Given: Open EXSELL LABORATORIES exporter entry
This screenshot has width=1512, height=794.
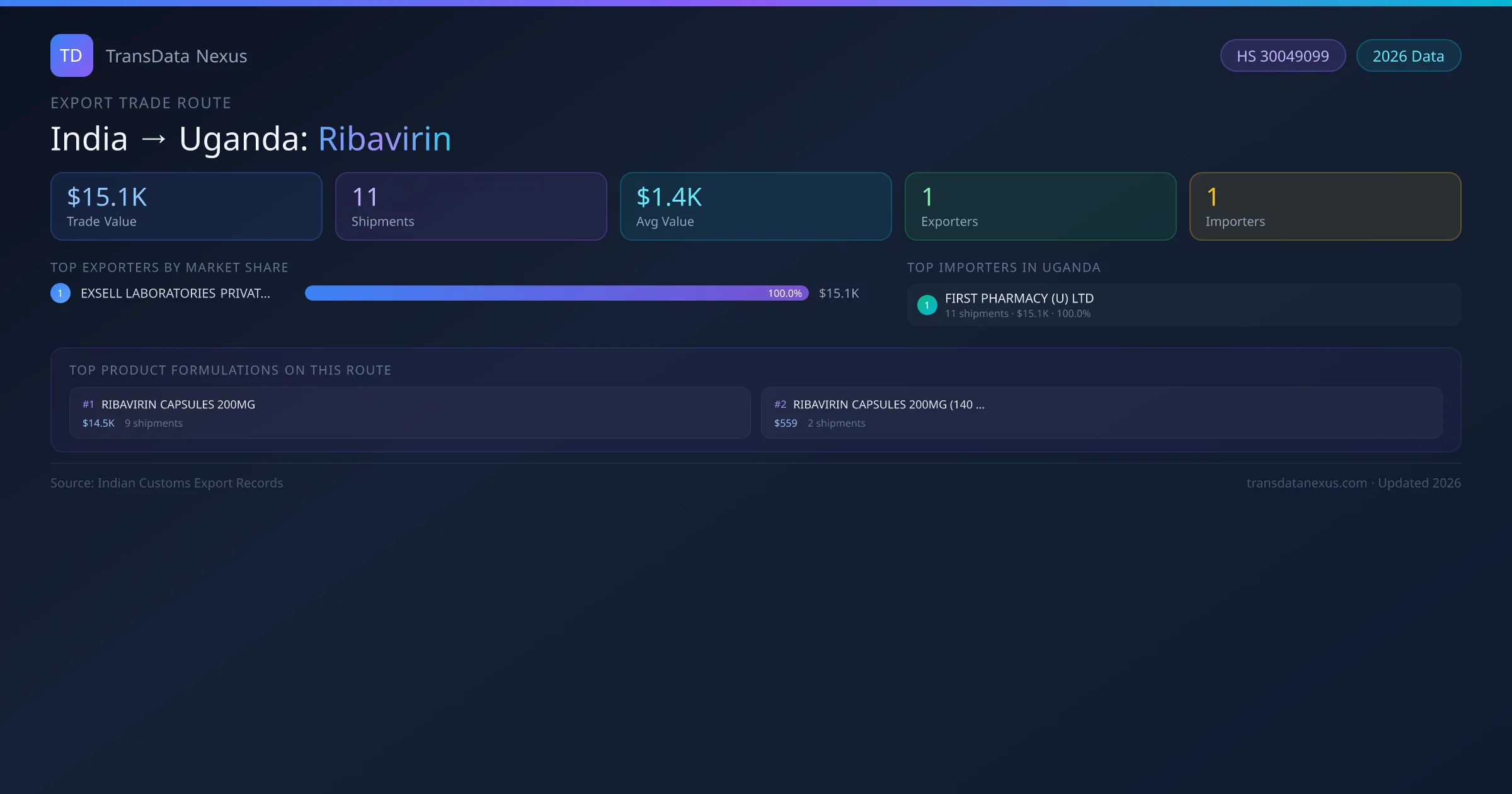Looking at the screenshot, I should tap(175, 293).
